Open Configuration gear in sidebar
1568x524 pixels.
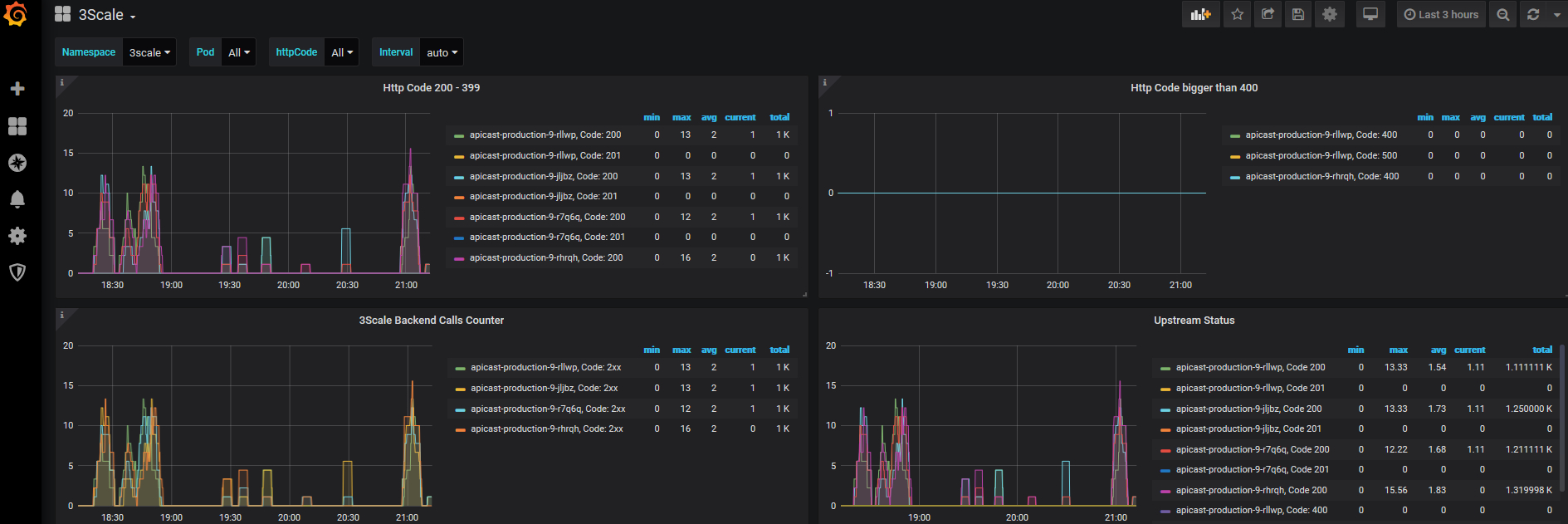click(17, 236)
